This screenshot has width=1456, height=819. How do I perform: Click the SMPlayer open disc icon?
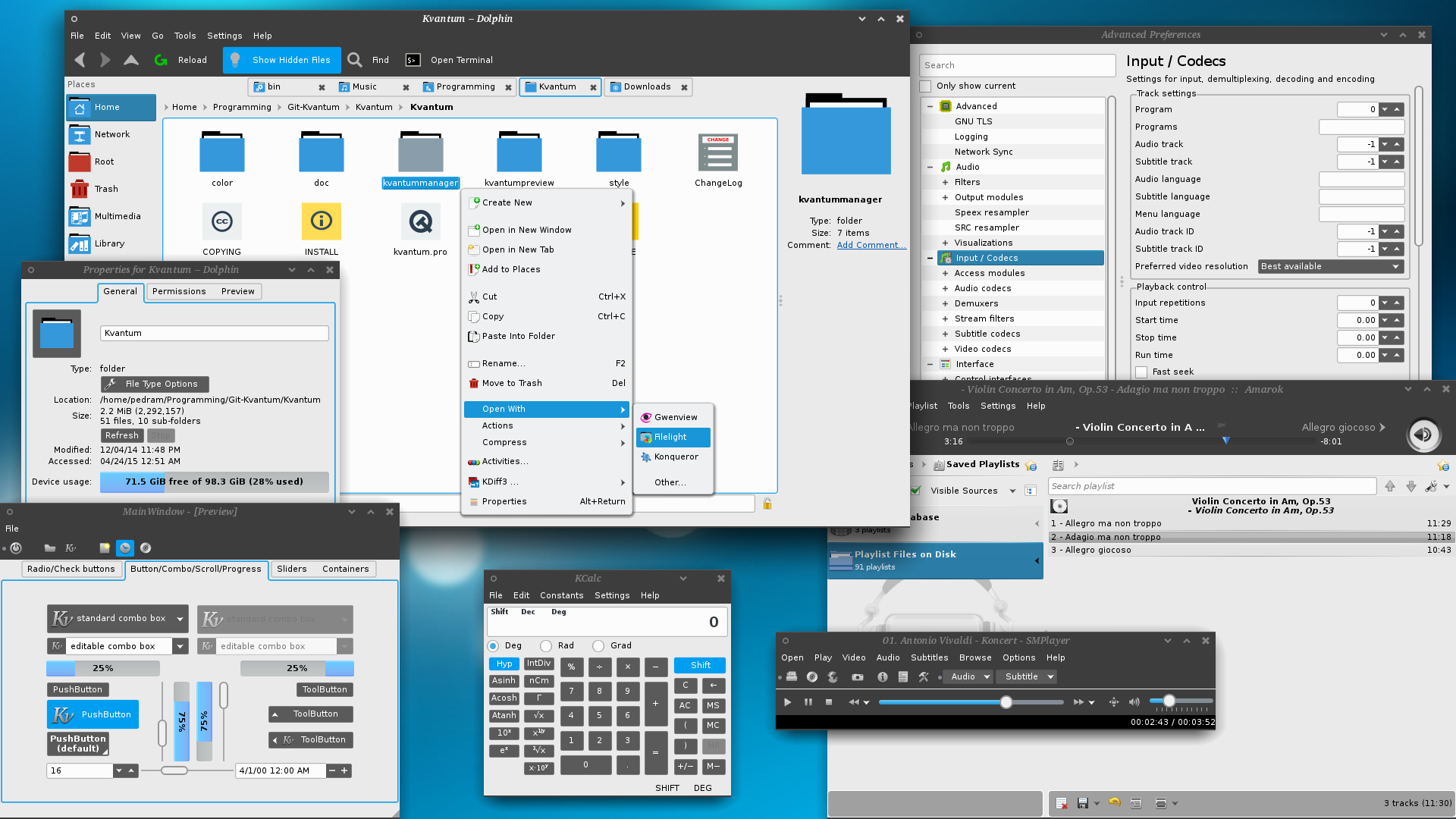[812, 676]
